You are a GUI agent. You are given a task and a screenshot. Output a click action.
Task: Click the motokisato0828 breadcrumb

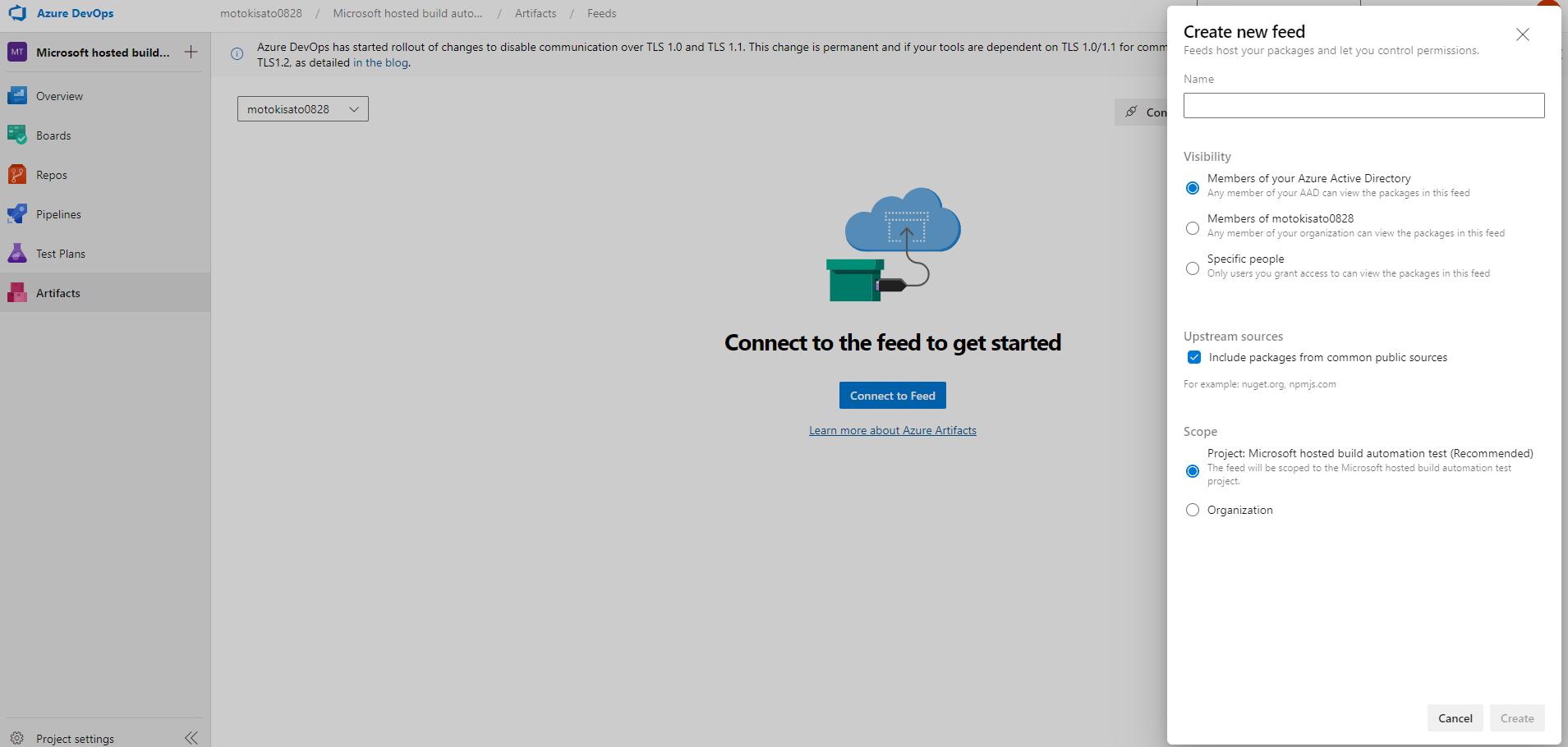pos(261,13)
